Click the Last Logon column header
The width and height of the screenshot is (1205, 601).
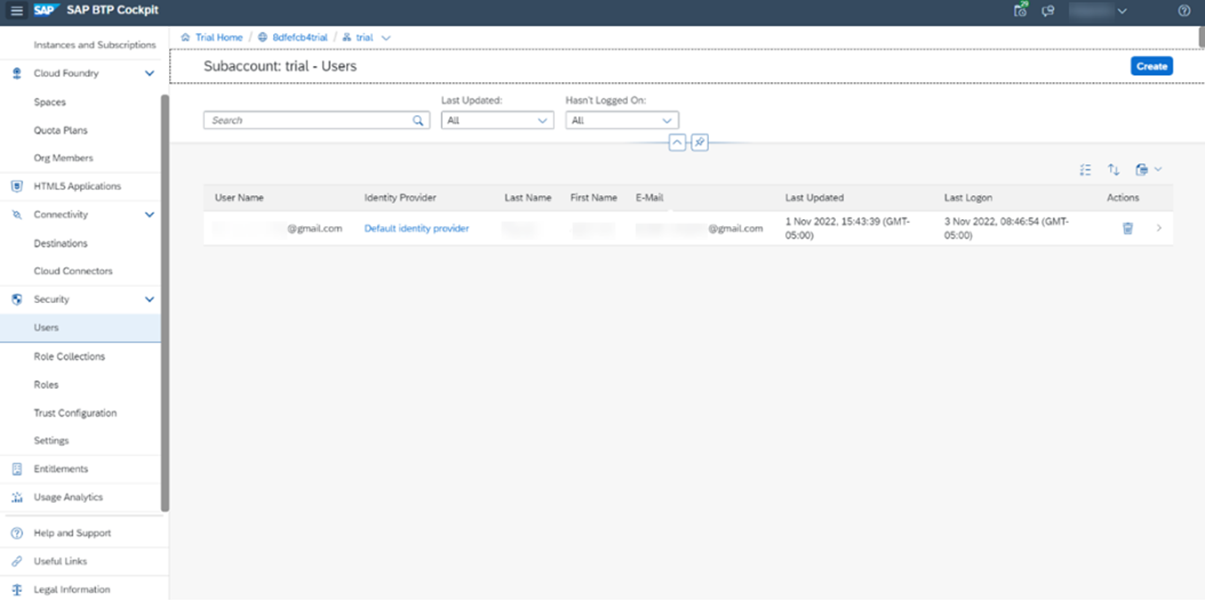(x=968, y=197)
